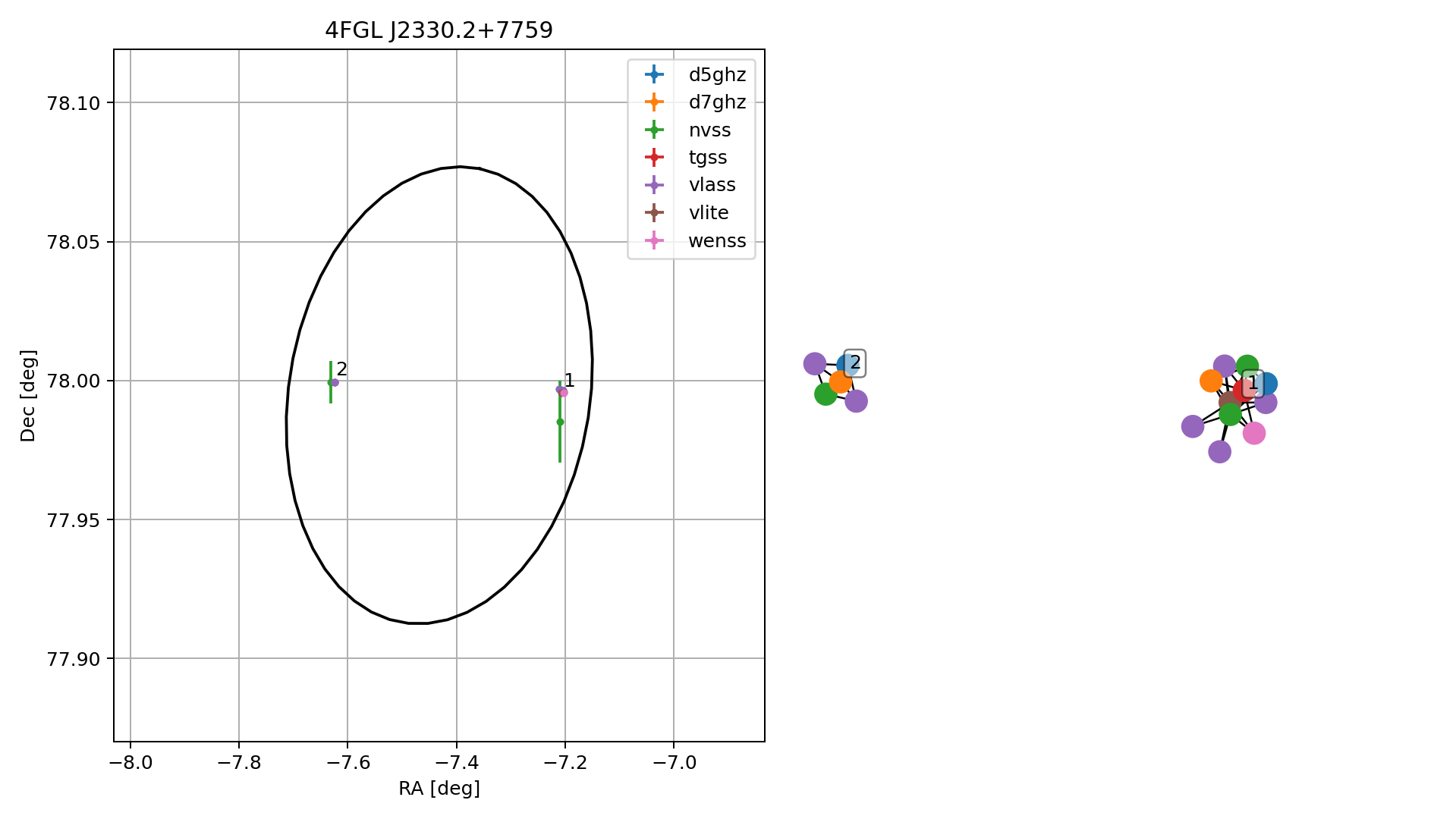Click the boxed '1' label in graph cluster
This screenshot has height=819, width=1456.
click(1253, 384)
